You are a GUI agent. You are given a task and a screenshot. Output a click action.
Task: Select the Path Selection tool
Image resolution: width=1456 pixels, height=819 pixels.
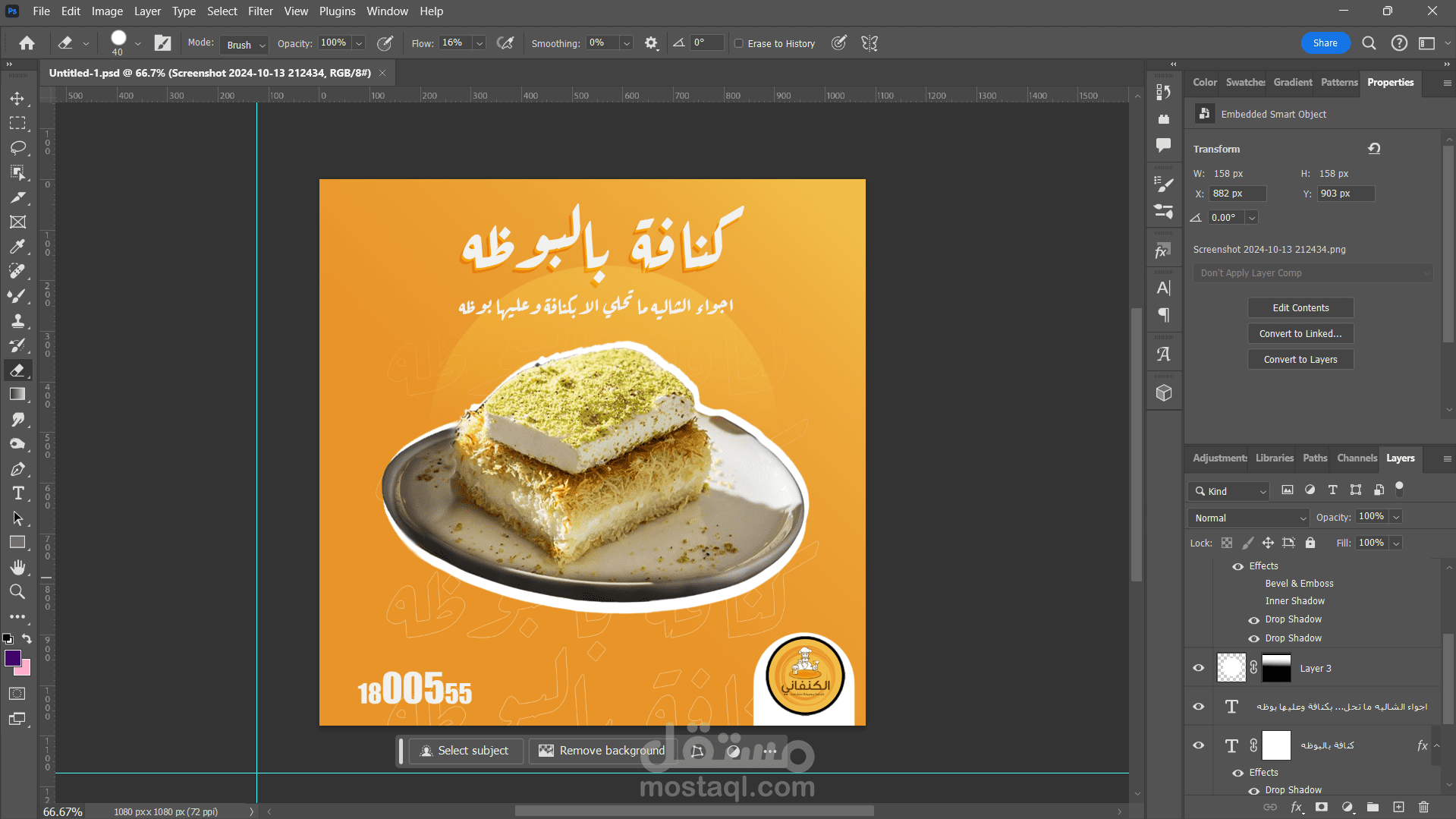[x=17, y=518]
